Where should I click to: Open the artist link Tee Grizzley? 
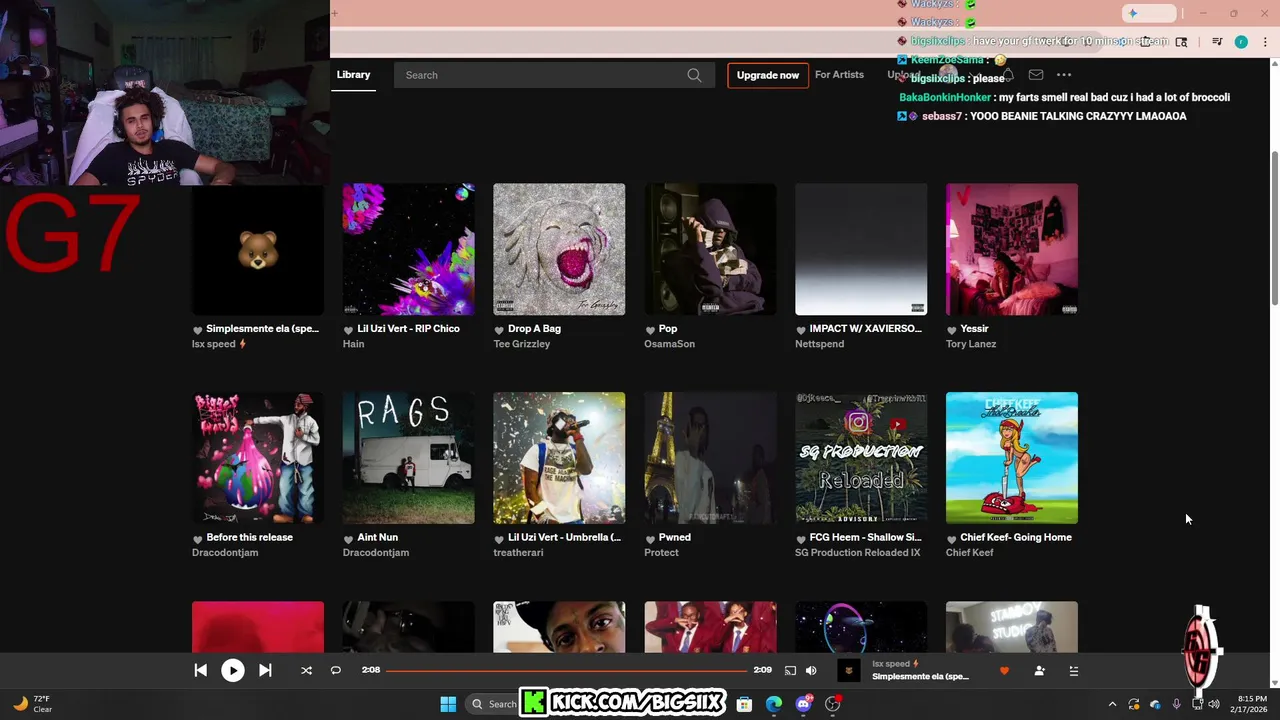tap(522, 344)
